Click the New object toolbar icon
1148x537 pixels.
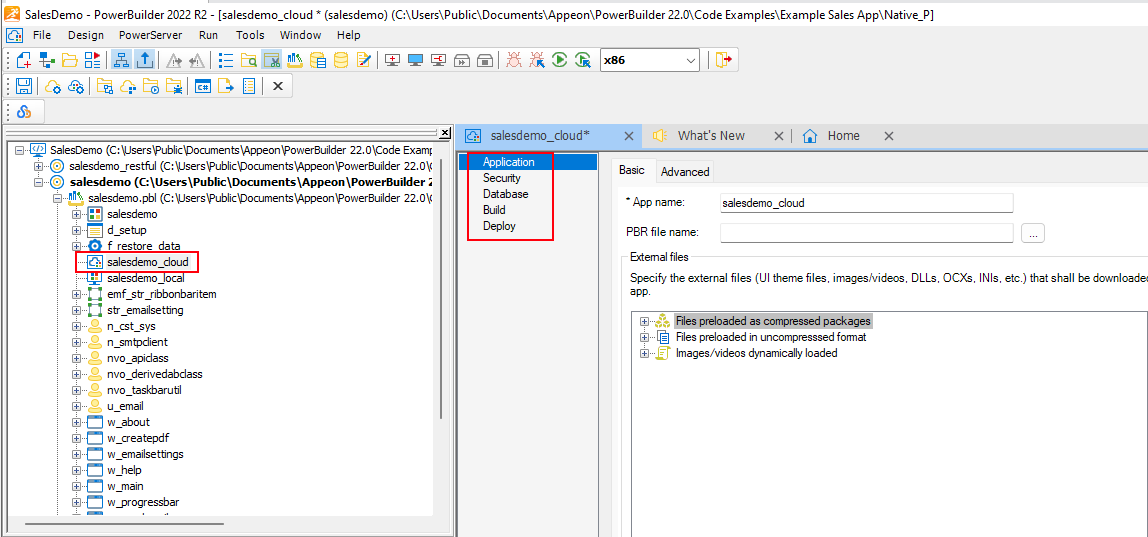(24, 60)
